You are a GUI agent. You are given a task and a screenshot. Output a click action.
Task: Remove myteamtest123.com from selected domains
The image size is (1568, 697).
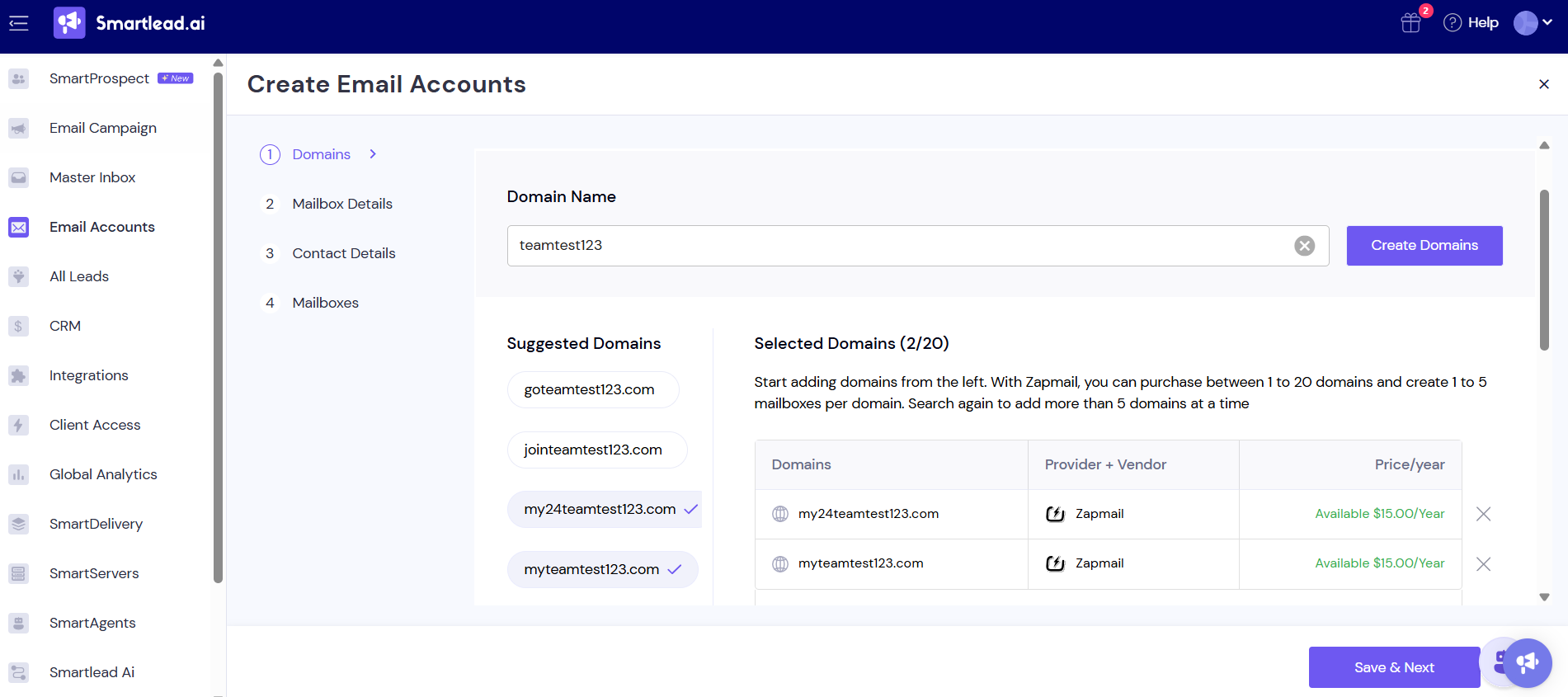pyautogui.click(x=1483, y=564)
